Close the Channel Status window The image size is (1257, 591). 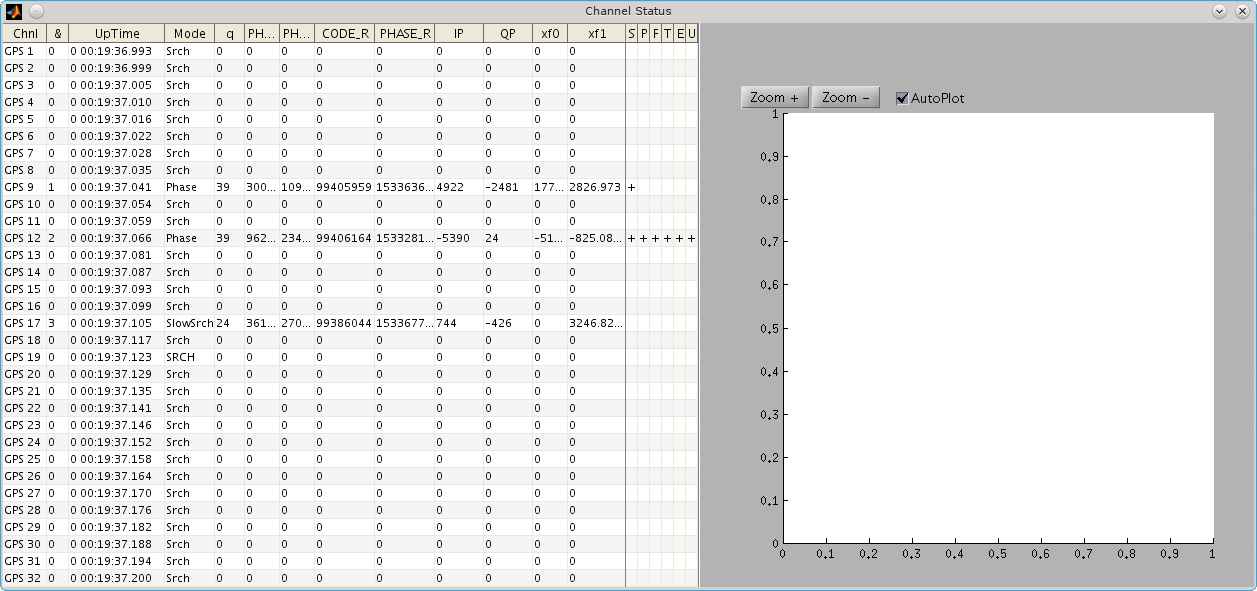point(1240,11)
